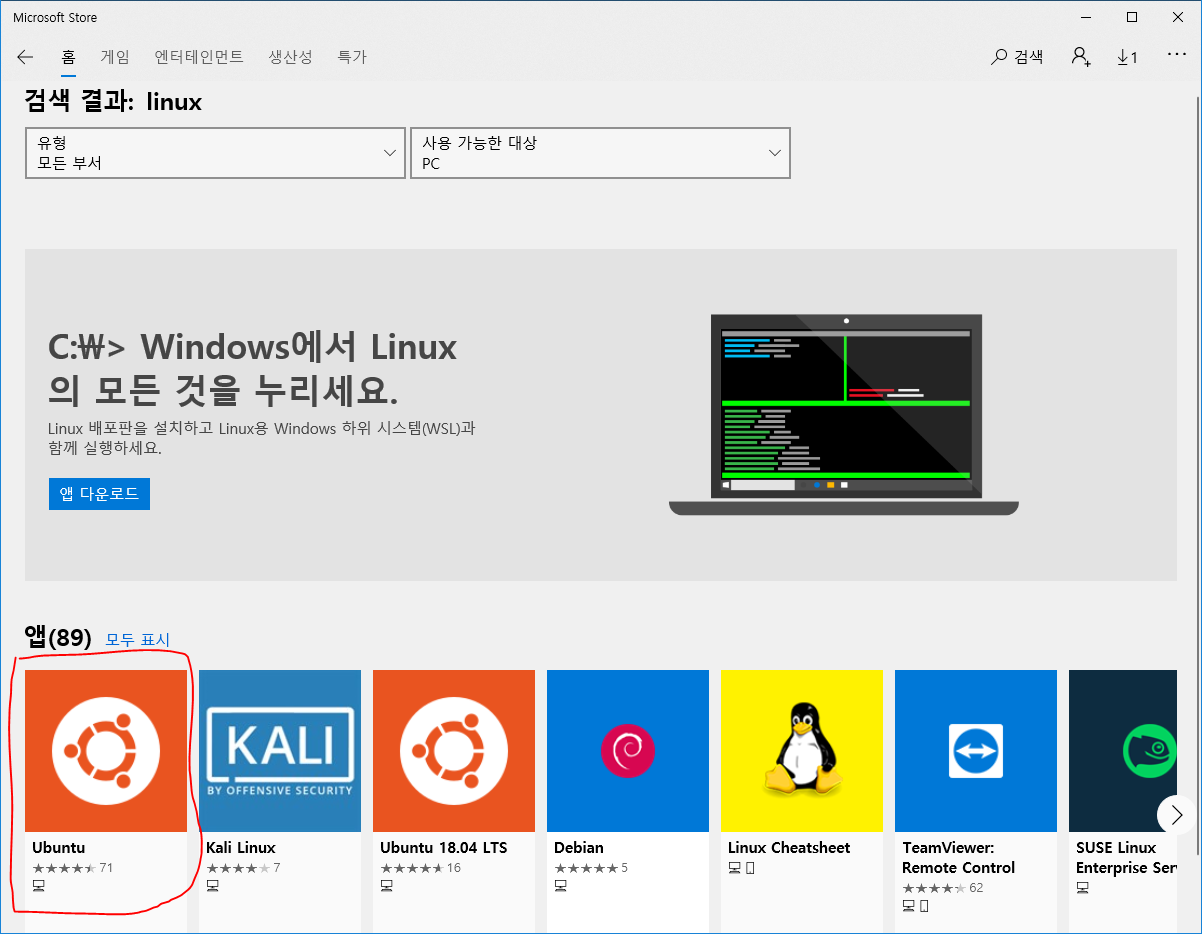1202x934 pixels.
Task: Expand the 사용 가능한 대상 dropdown
Action: (x=600, y=153)
